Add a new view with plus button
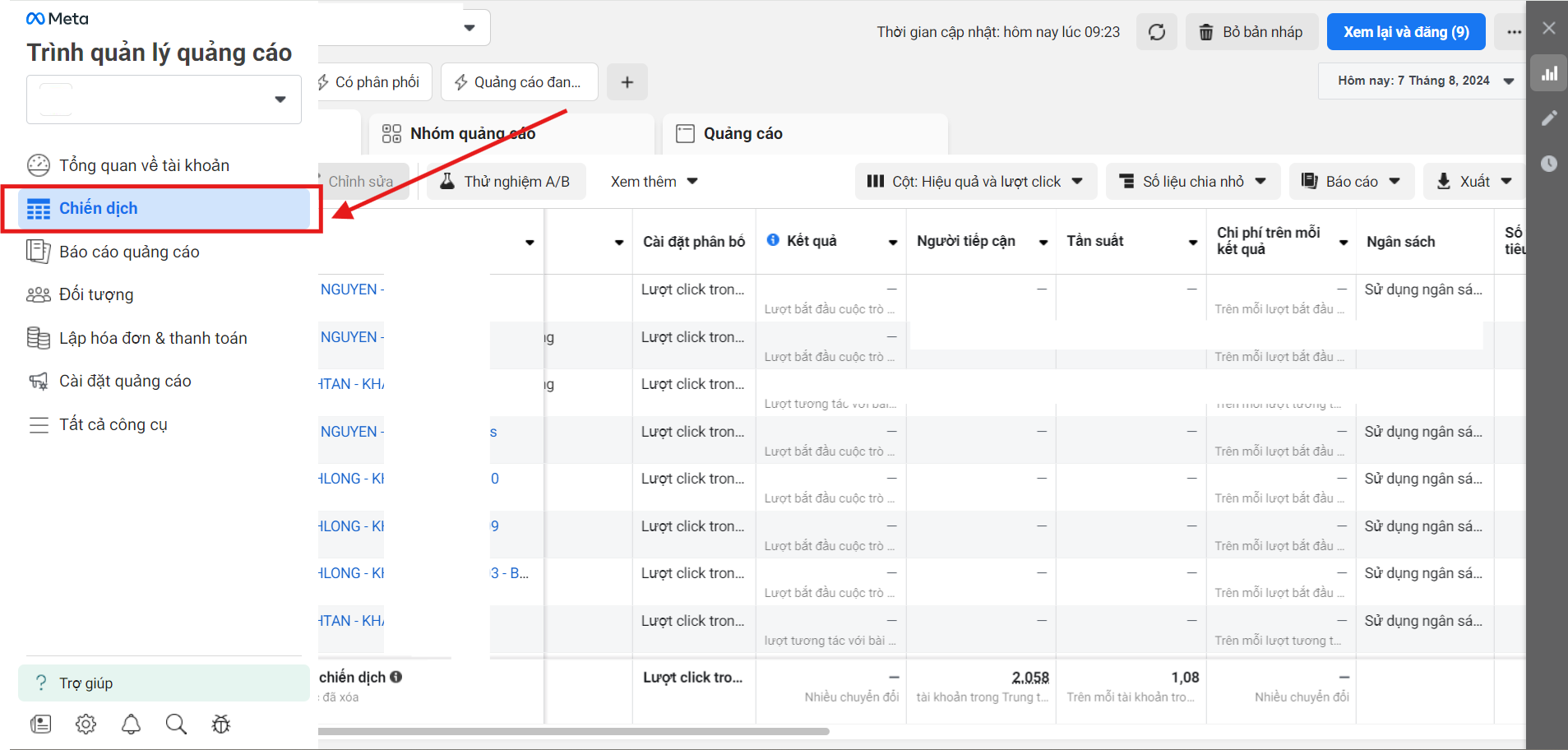The height and width of the screenshot is (750, 1568). pyautogui.click(x=627, y=82)
